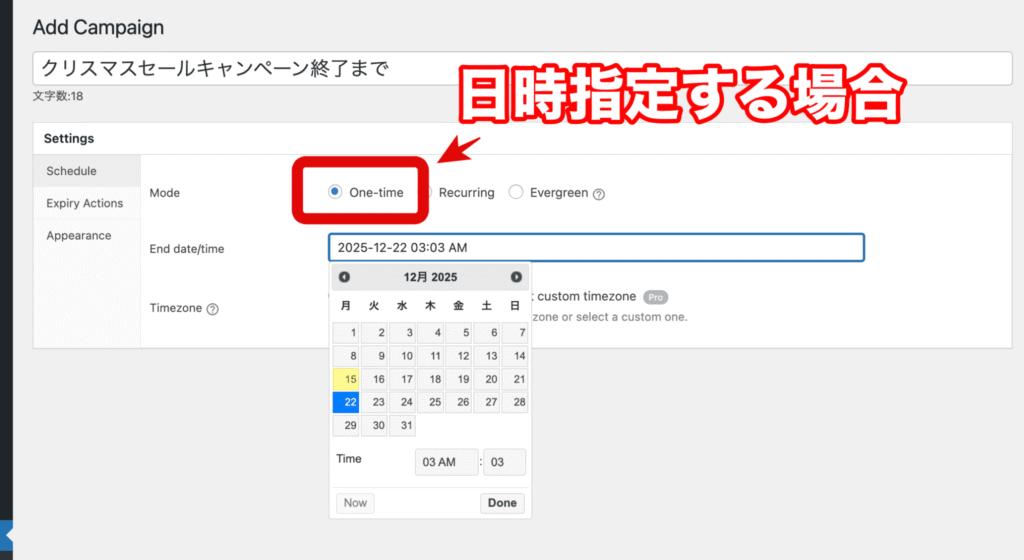Choose December 29 in the calendar
This screenshot has height=560, width=1024.
346,425
